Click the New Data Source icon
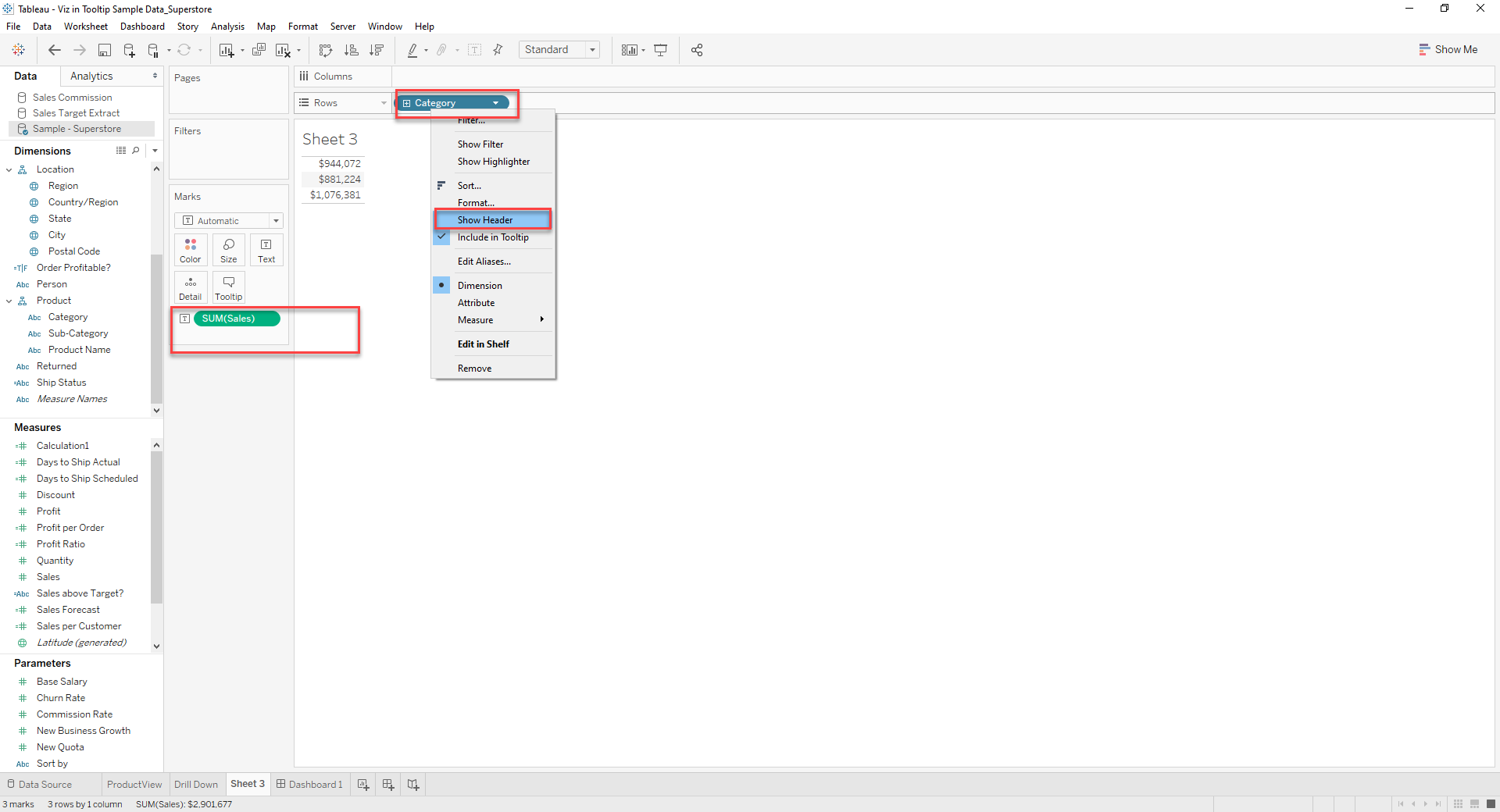 (x=129, y=50)
